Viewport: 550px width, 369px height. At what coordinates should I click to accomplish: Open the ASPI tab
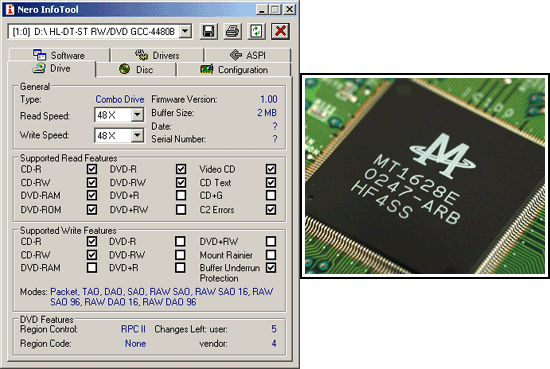point(248,55)
